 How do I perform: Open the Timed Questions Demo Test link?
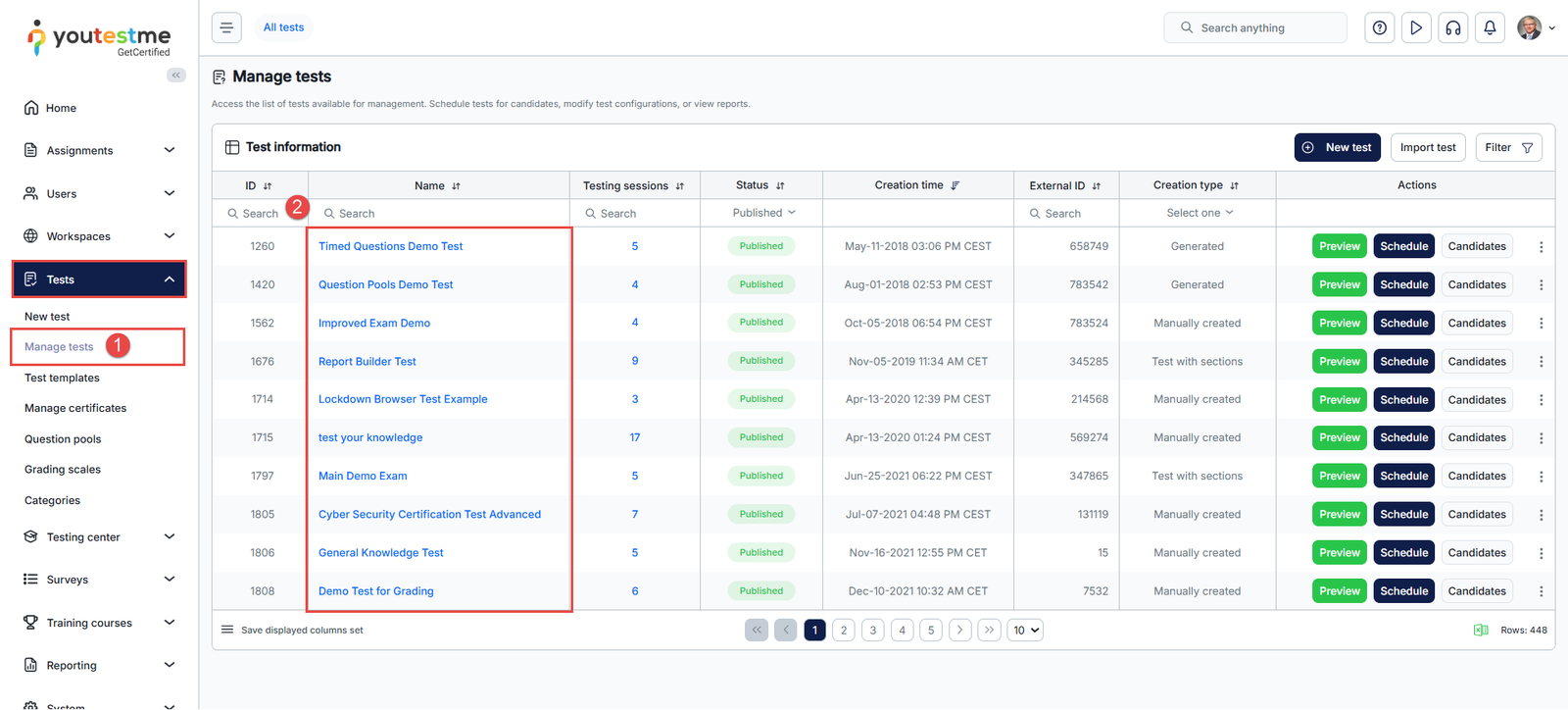point(390,246)
